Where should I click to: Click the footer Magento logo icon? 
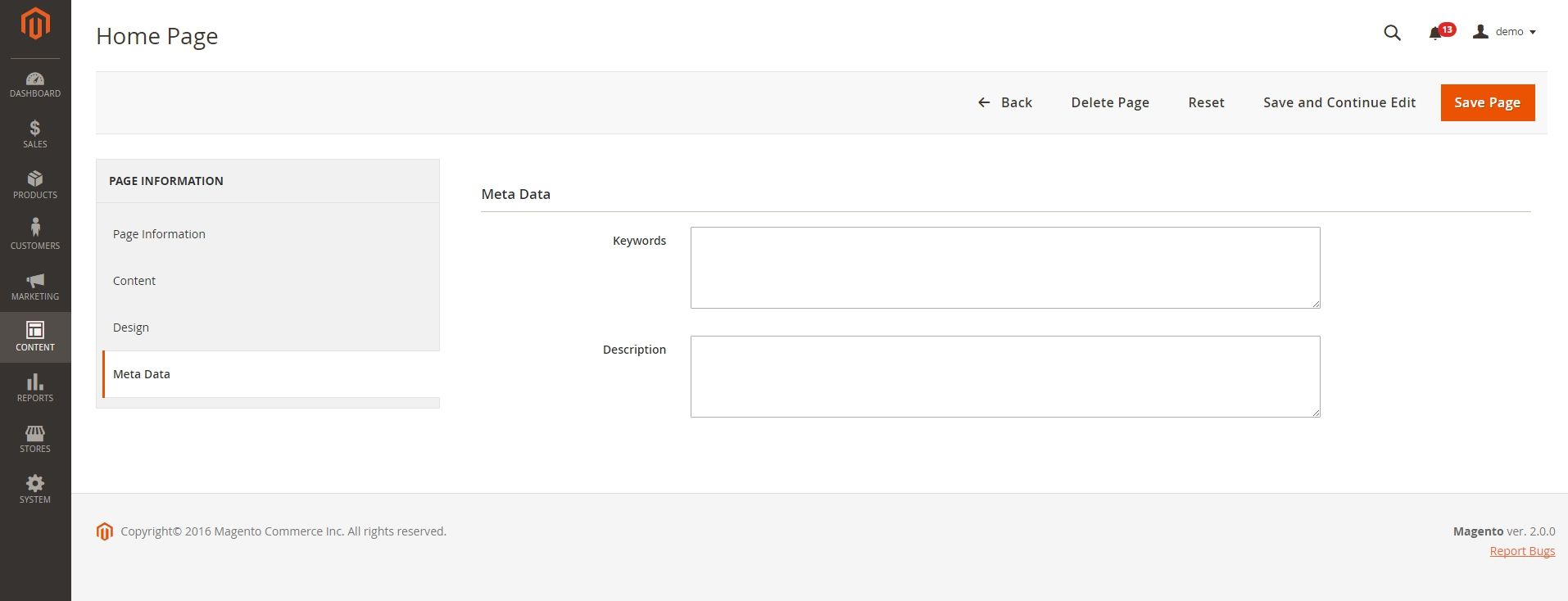click(x=104, y=531)
